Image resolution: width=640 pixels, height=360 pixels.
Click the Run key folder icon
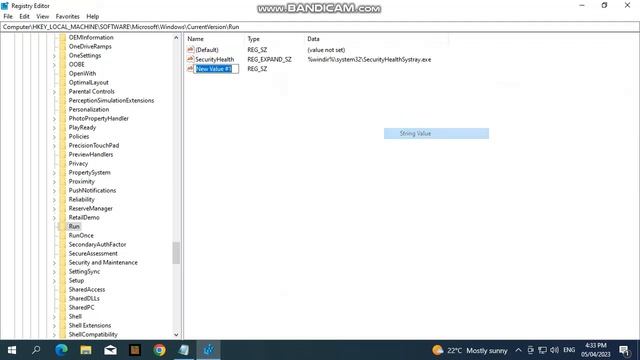62,227
